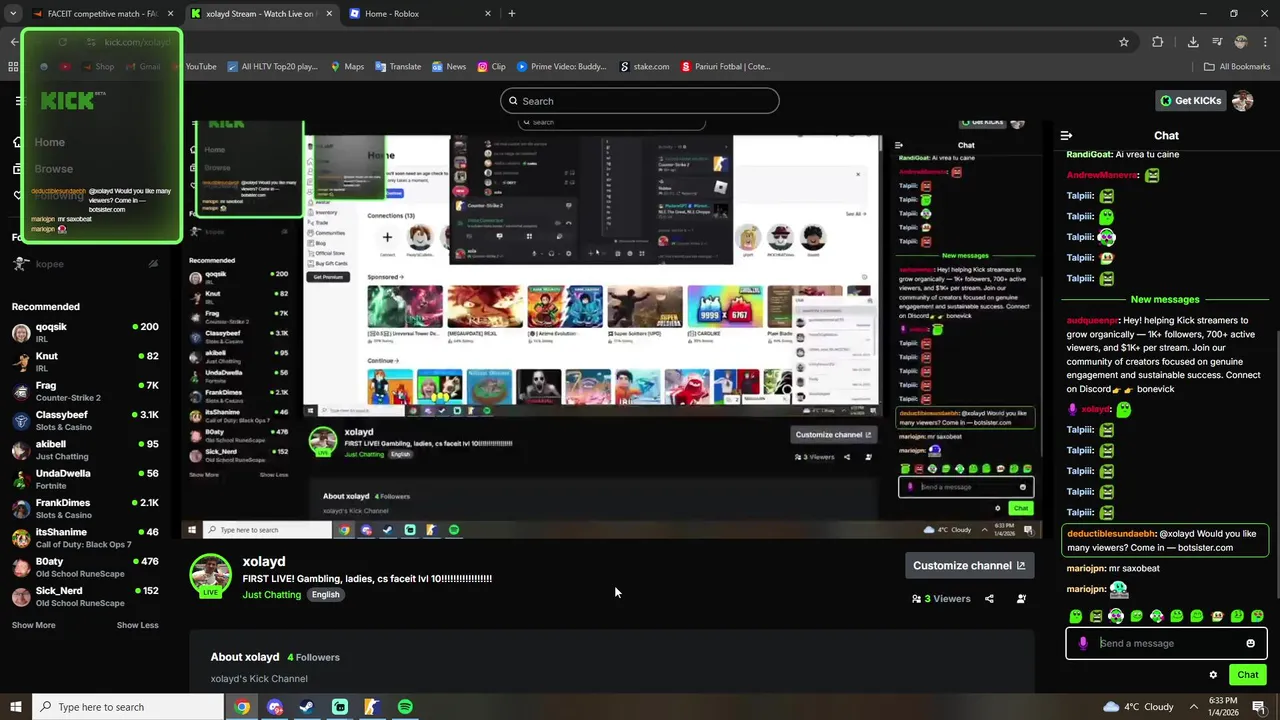Click username deductiblesundaebh in chat
Image resolution: width=1280 pixels, height=720 pixels.
pos(1111,534)
